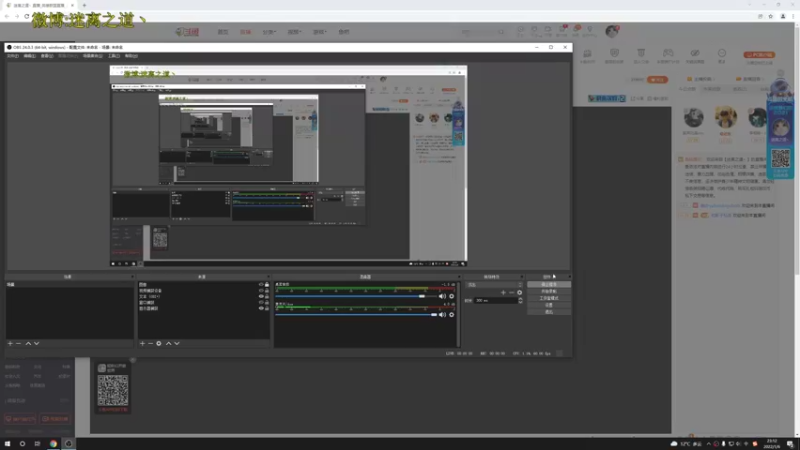Toggle eye icon for the 文本 (GDI+) source
The width and height of the screenshot is (800, 450).
click(x=261, y=296)
